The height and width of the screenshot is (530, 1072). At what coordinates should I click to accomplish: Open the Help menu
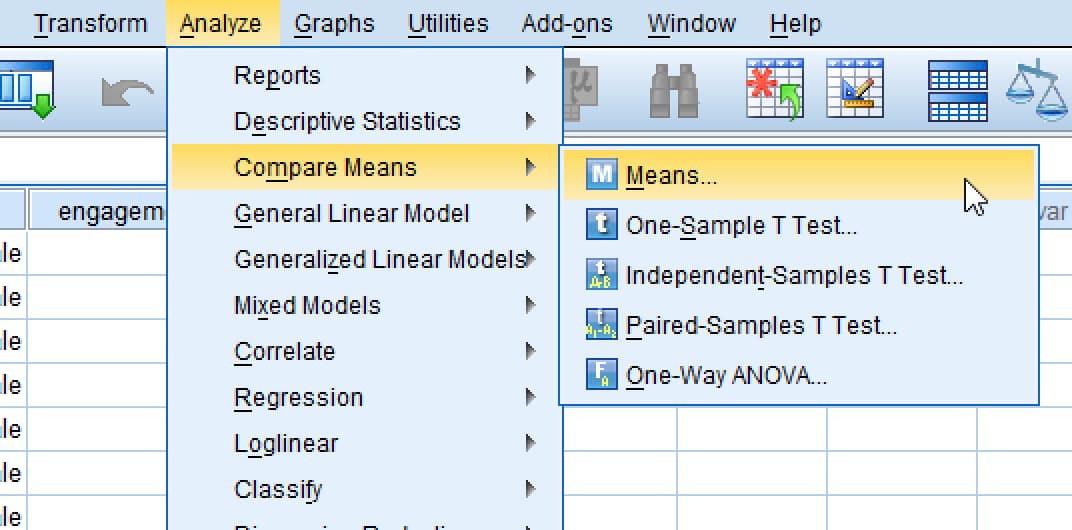795,24
